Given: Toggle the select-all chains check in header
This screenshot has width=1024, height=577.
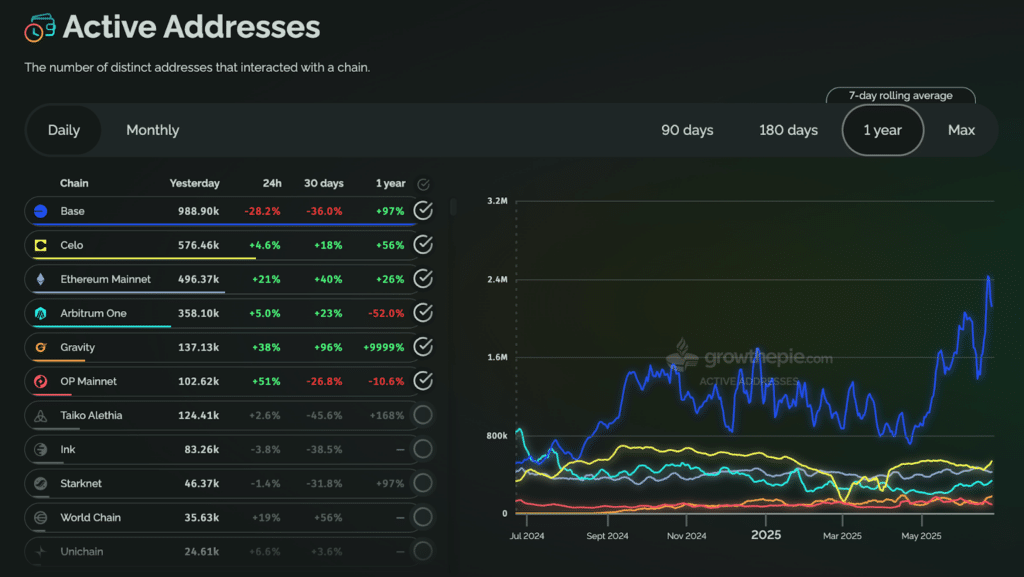Looking at the screenshot, I should click(x=423, y=184).
